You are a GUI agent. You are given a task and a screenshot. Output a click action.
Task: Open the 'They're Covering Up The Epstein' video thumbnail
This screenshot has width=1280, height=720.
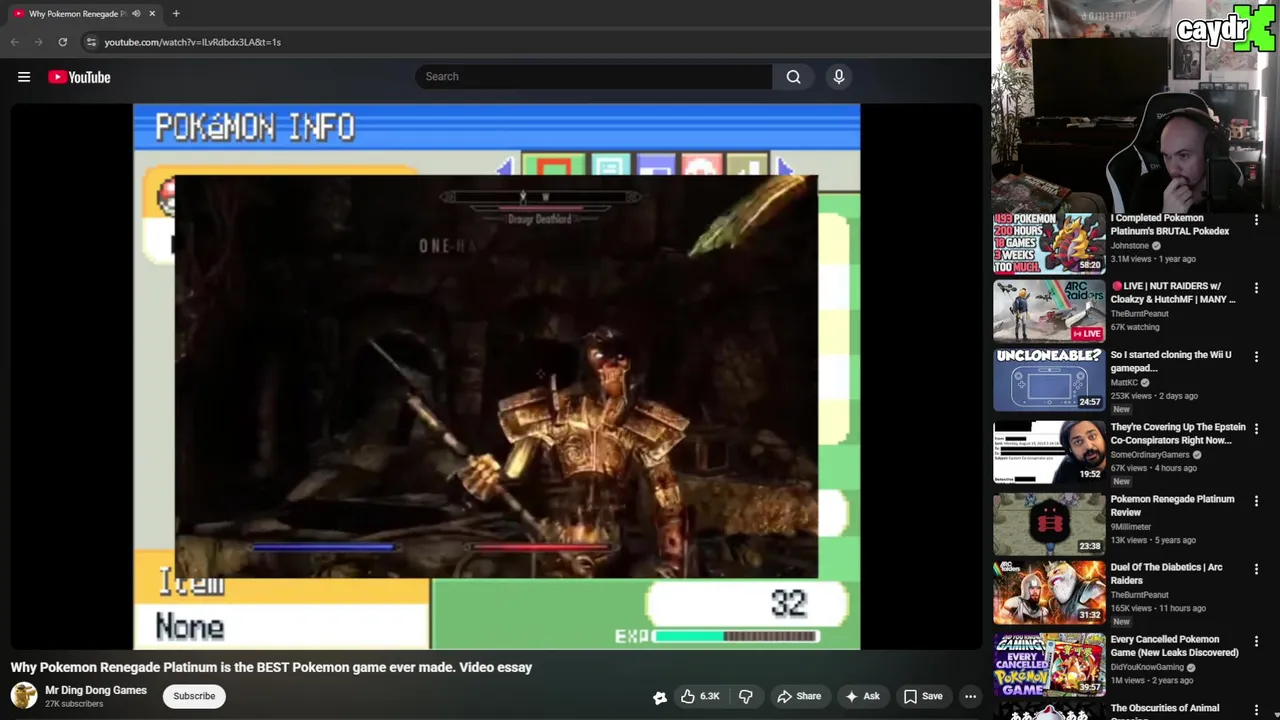pos(1049,451)
